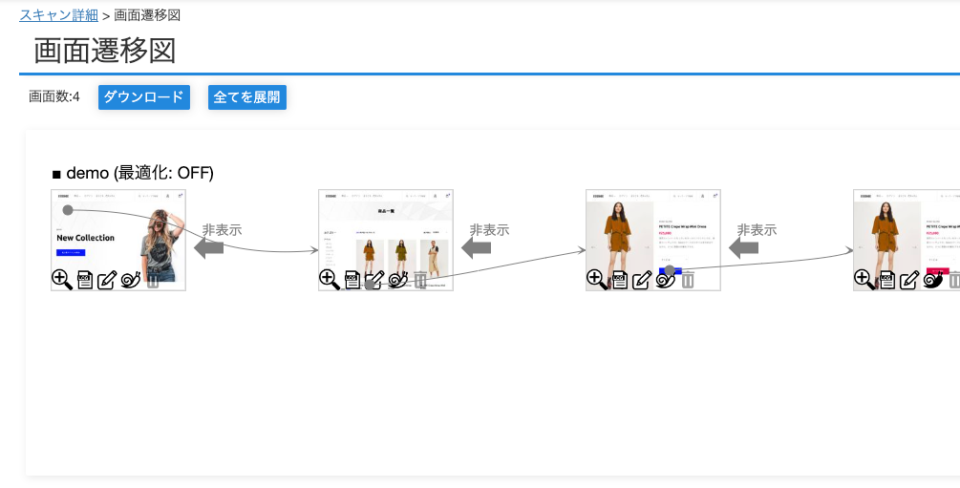The width and height of the screenshot is (960, 488).
Task: Click the snail icon on the fourth screen
Action: [933, 280]
